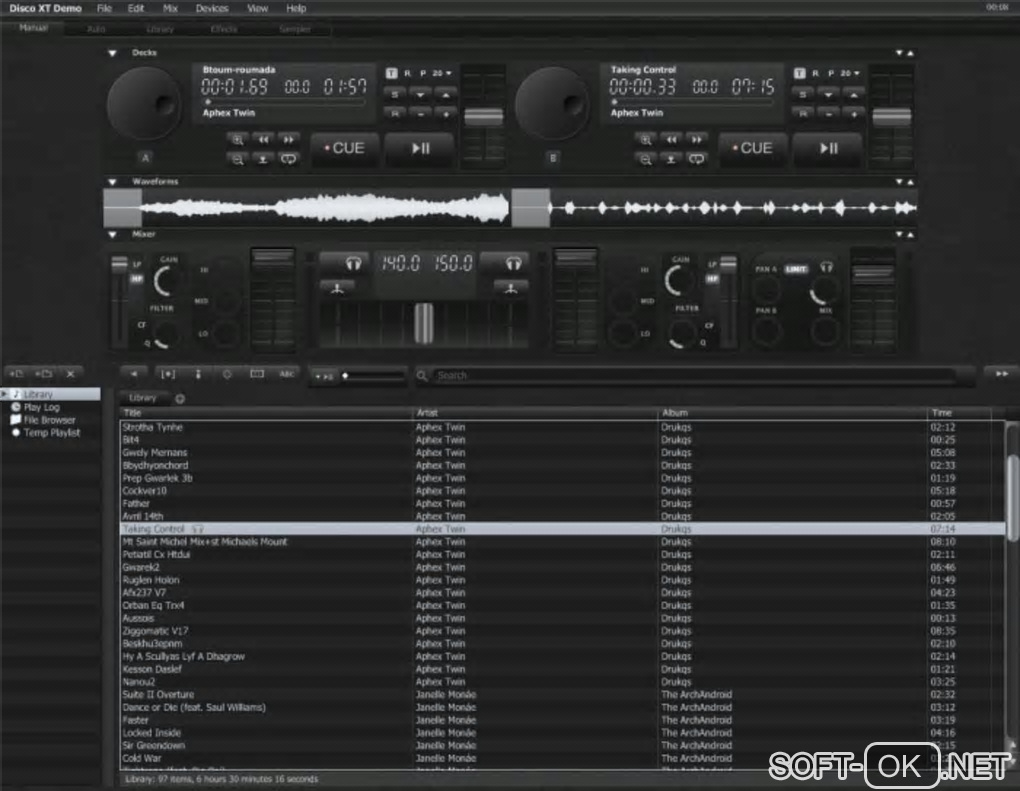Hit CUE on deck A
Viewport: 1020px width, 791px height.
[345, 148]
